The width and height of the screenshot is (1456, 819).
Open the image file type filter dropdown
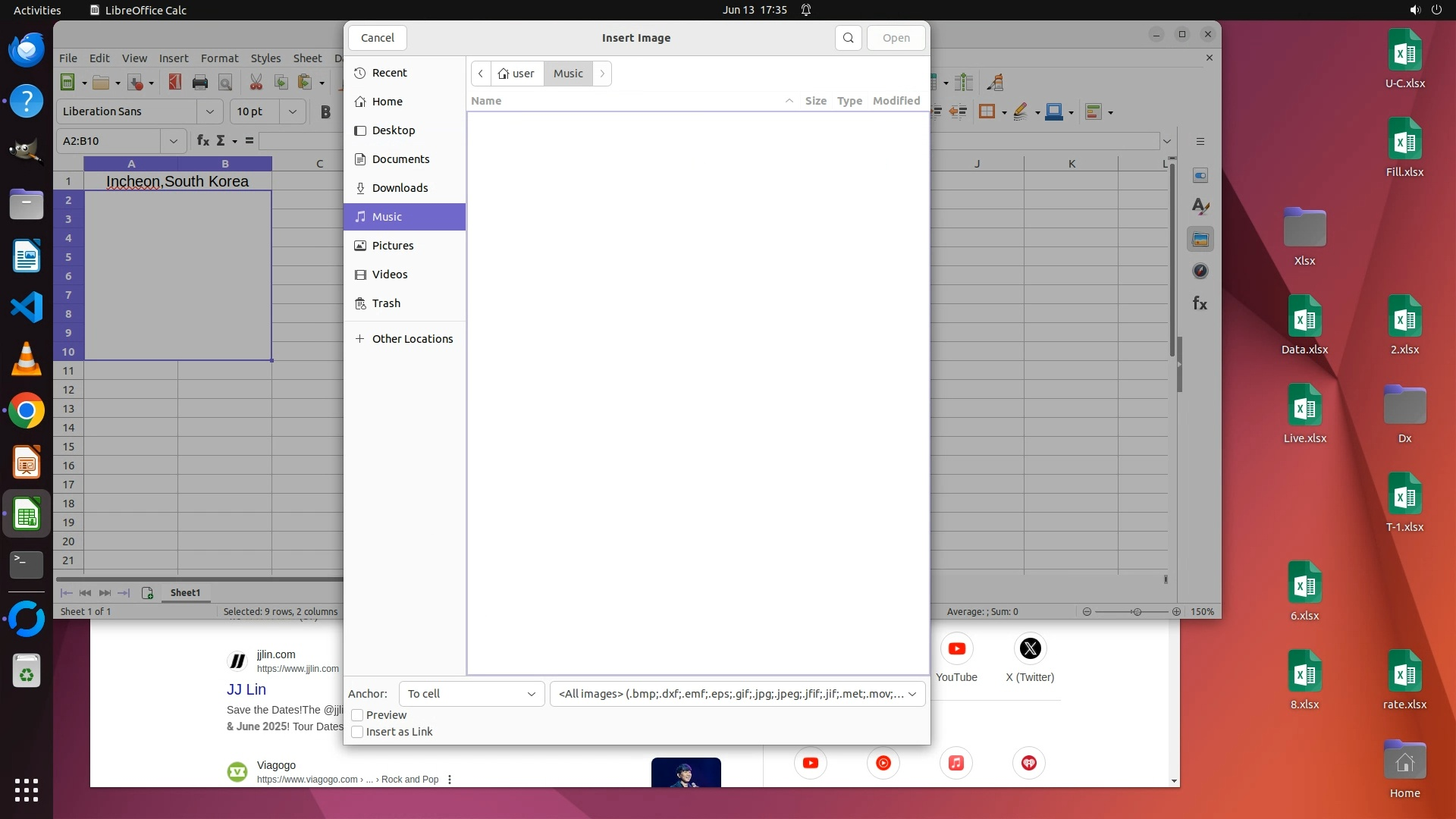tap(737, 694)
